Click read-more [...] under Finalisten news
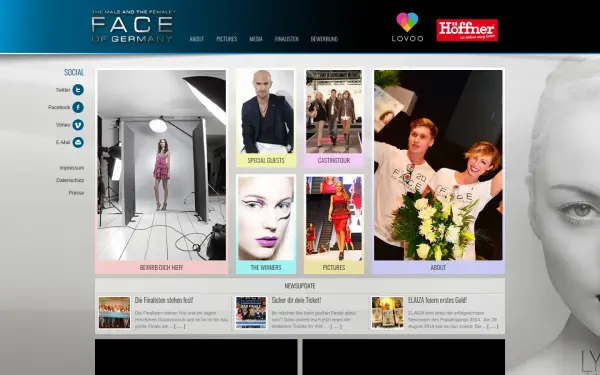The height and width of the screenshot is (375, 600). point(179,326)
